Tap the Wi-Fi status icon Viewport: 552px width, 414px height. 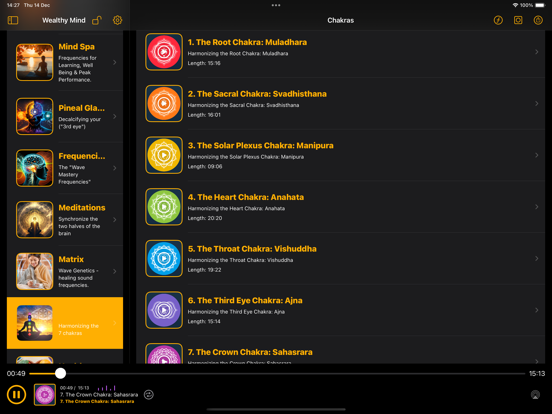coord(515,5)
